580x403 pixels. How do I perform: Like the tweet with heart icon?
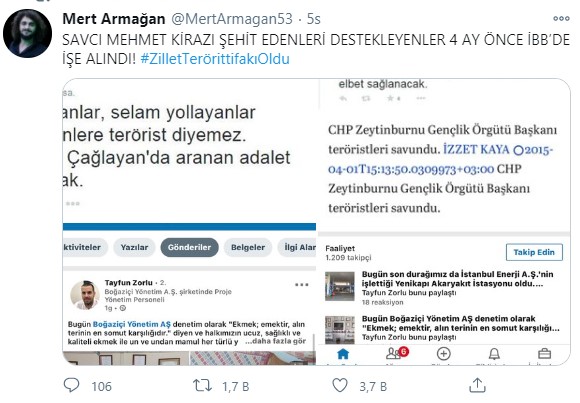(340, 385)
